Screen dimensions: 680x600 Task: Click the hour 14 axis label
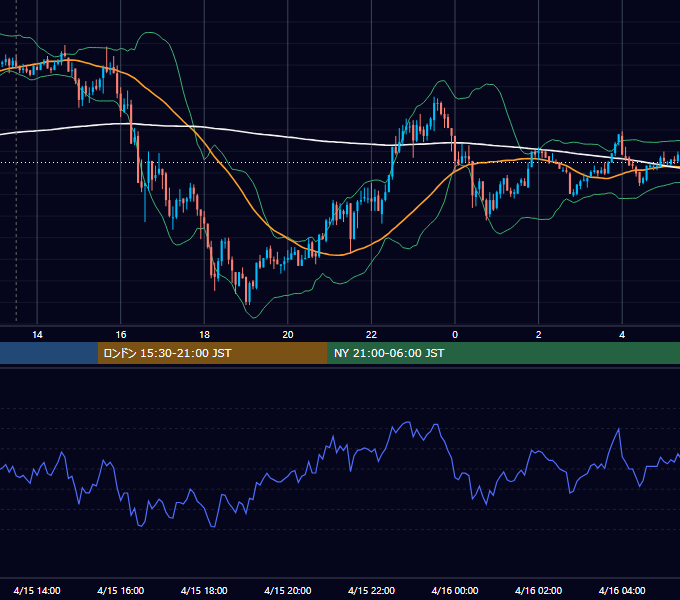click(x=37, y=335)
